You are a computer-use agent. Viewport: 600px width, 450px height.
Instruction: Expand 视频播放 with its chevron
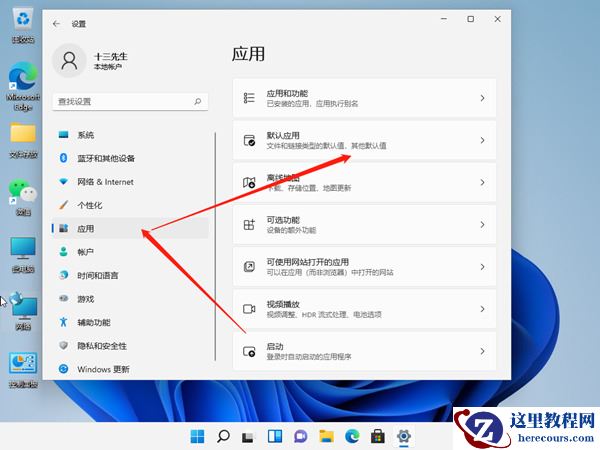coord(482,309)
